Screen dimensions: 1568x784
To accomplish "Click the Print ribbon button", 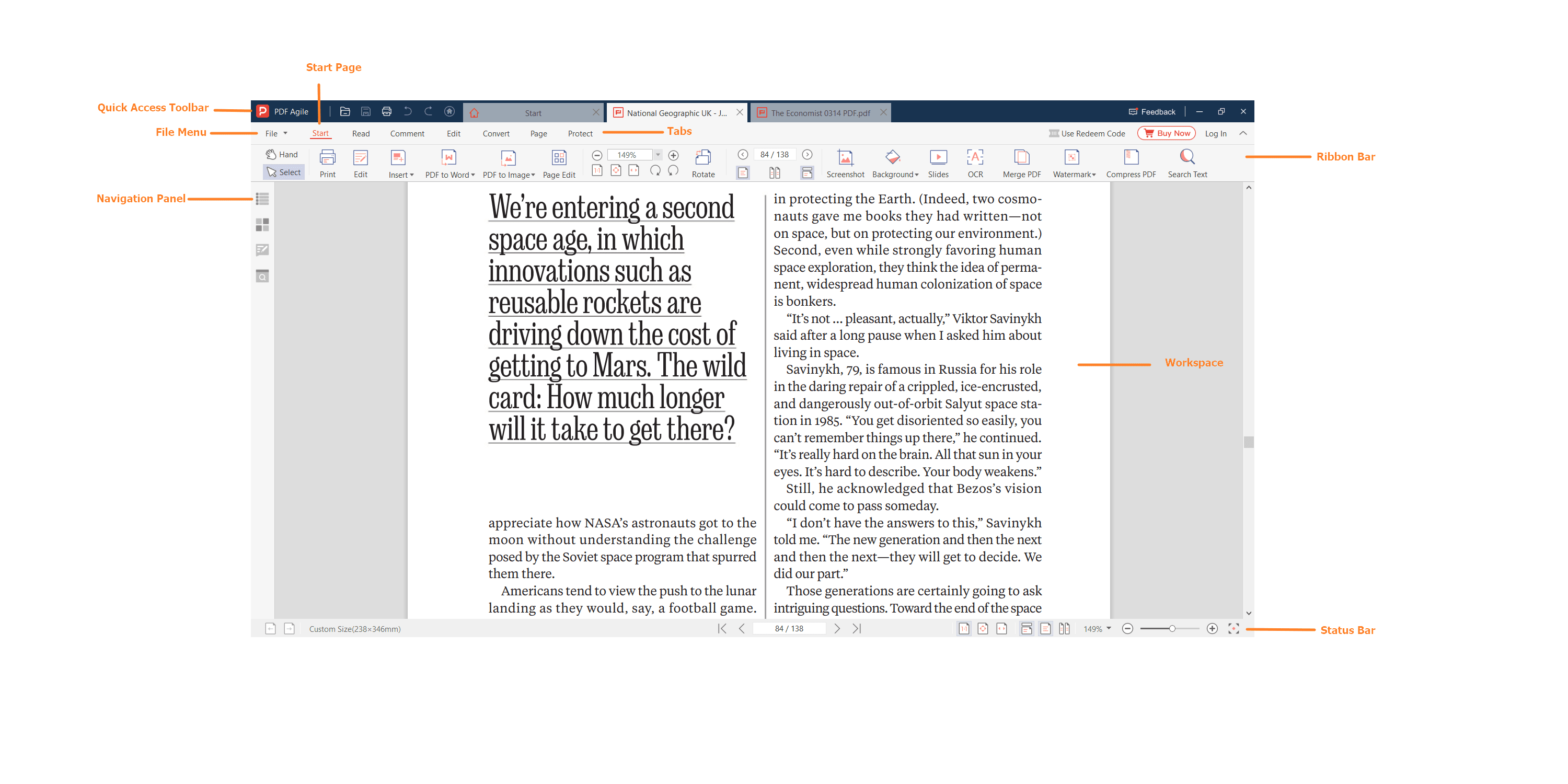I will pyautogui.click(x=328, y=164).
